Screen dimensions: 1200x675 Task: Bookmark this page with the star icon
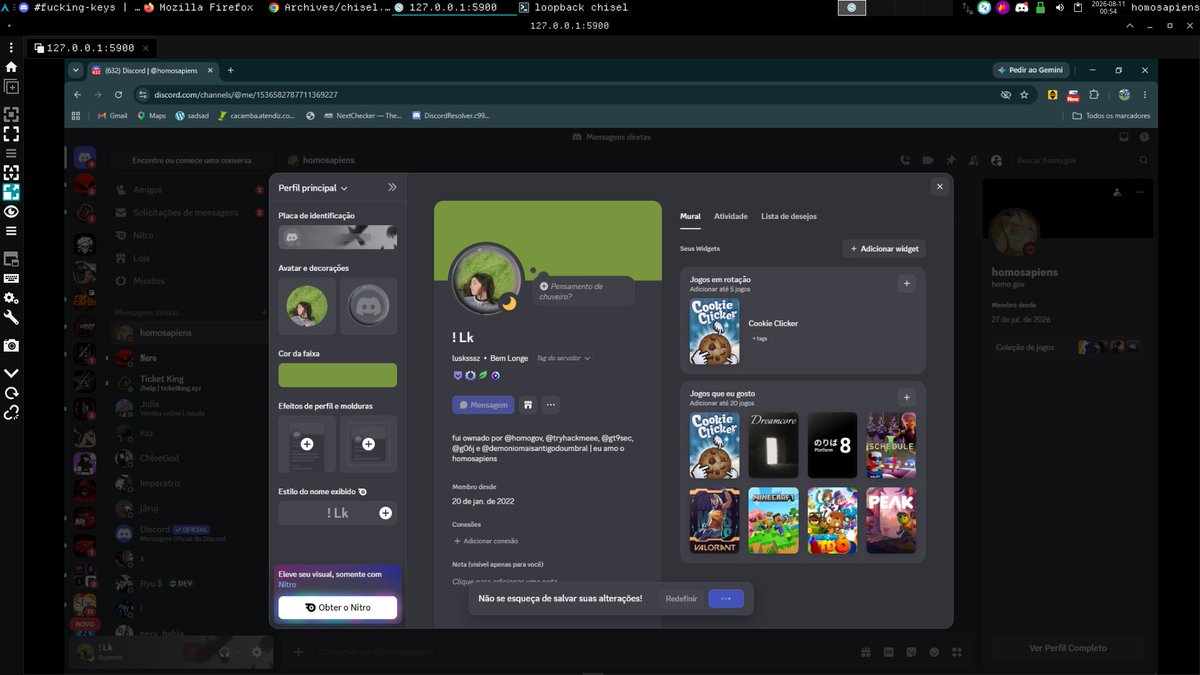1024,95
